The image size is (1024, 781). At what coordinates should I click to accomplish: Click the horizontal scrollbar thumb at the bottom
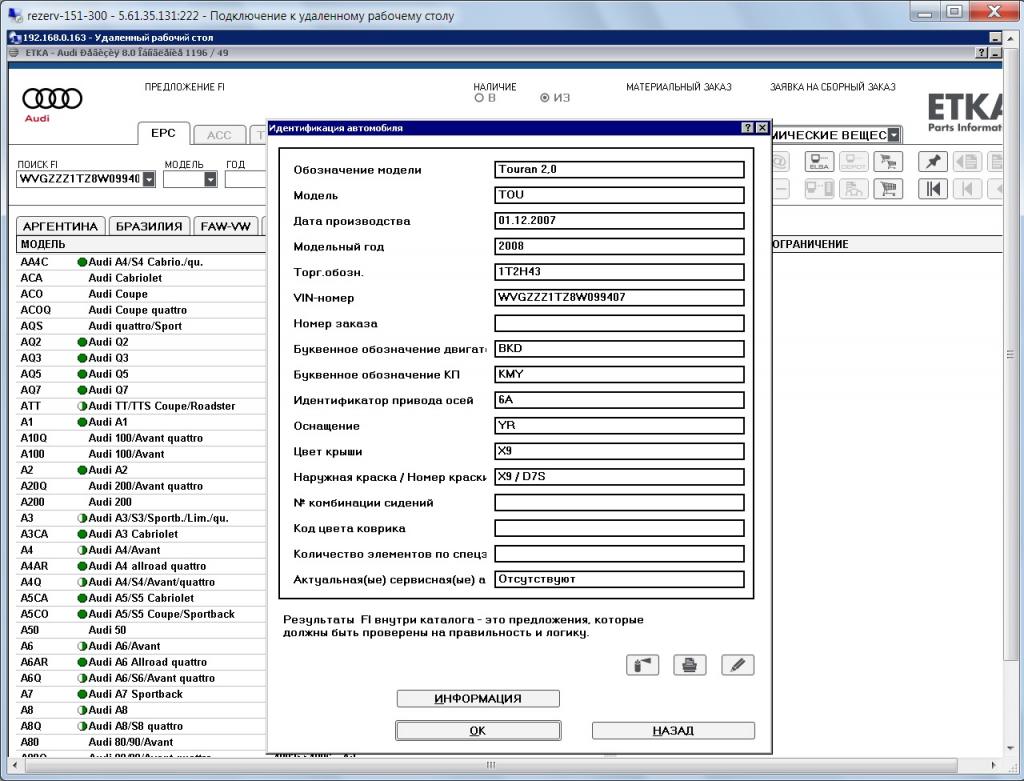pos(491,765)
